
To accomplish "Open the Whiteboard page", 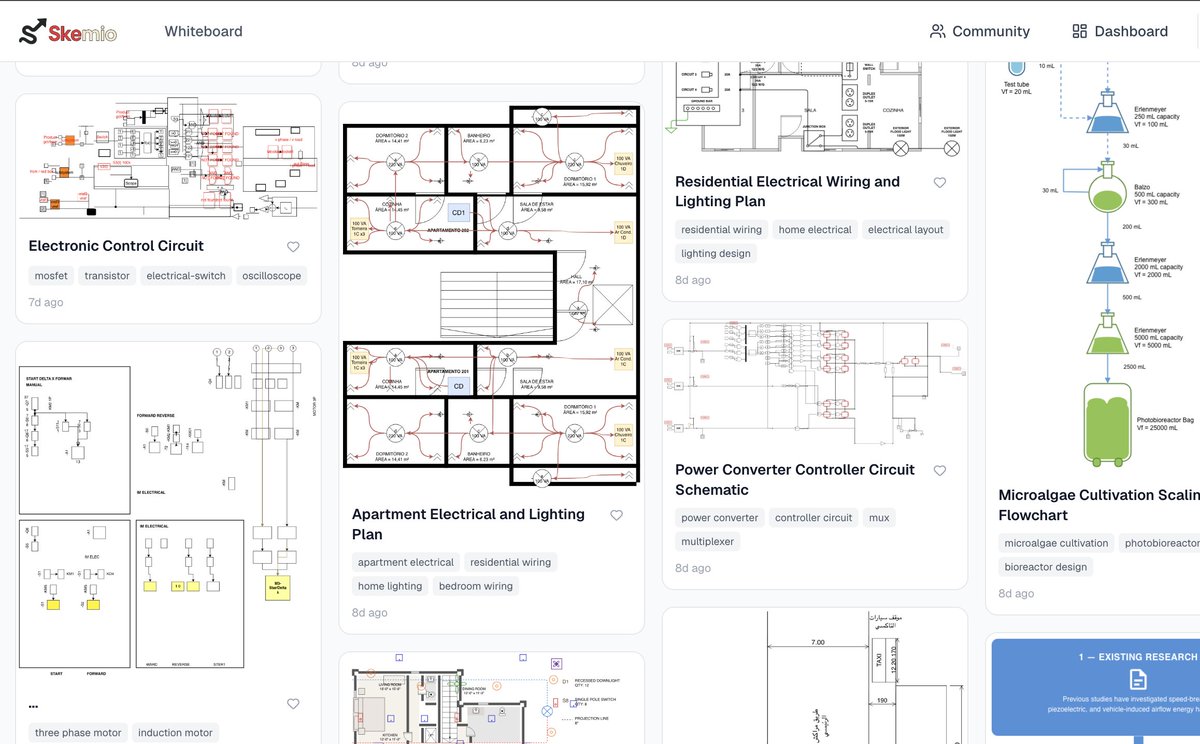I will (204, 31).
